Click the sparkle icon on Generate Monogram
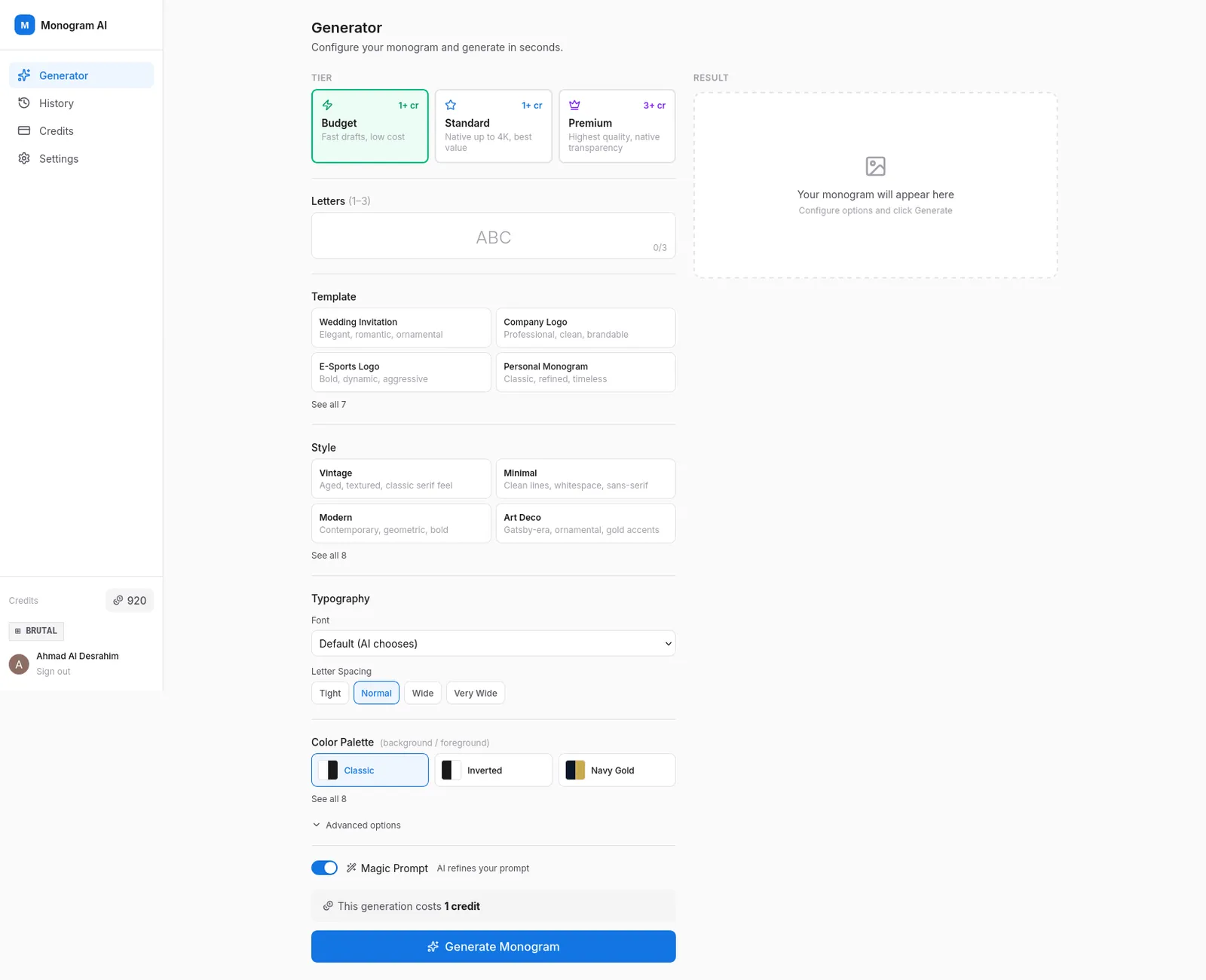This screenshot has height=980, width=1206. coord(433,947)
